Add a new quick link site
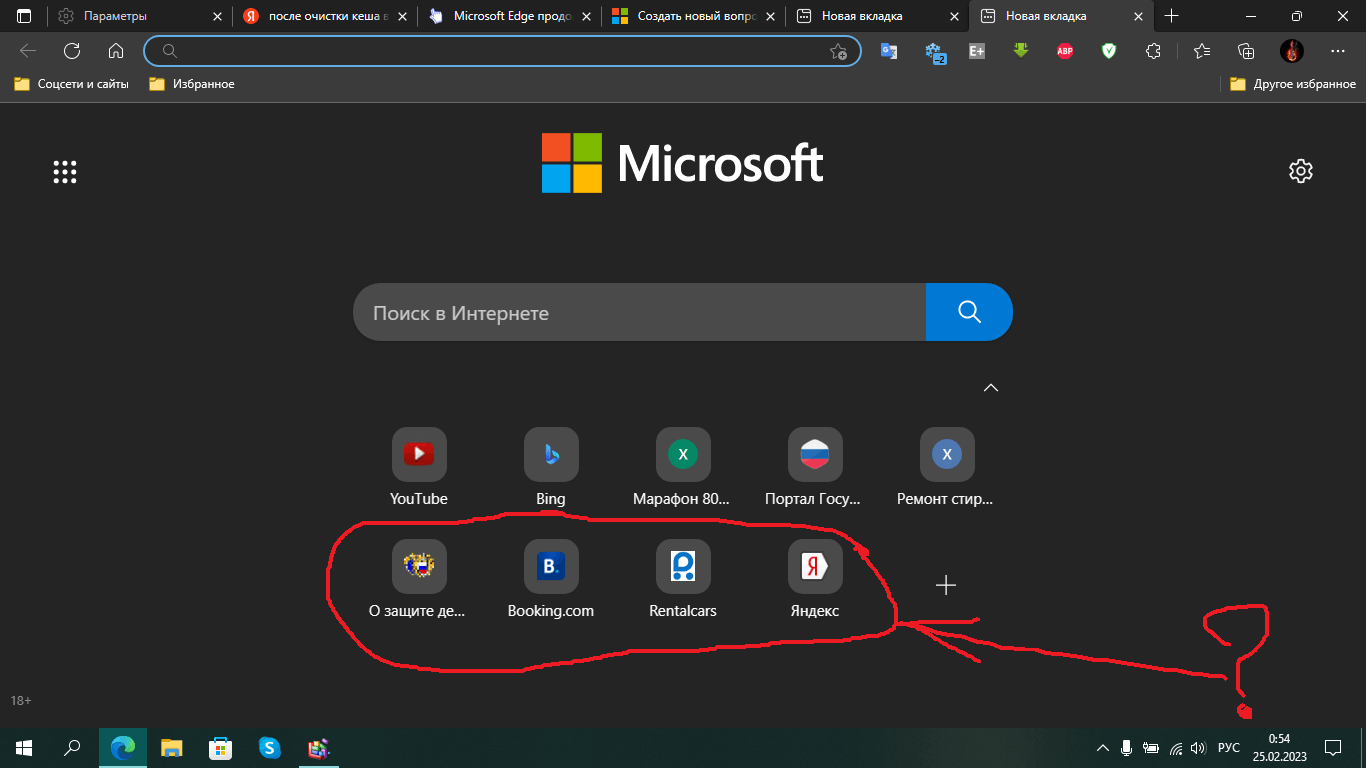Image resolution: width=1366 pixels, height=768 pixels. (x=946, y=585)
